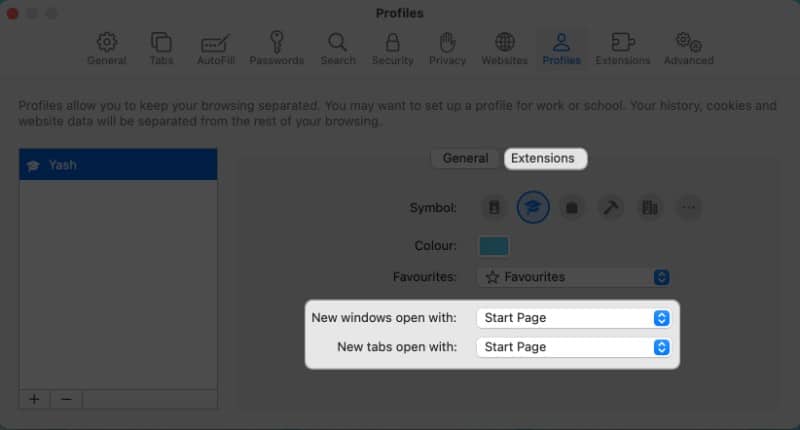Choose the hammer profile symbol
Image resolution: width=800 pixels, height=430 pixels.
[611, 208]
